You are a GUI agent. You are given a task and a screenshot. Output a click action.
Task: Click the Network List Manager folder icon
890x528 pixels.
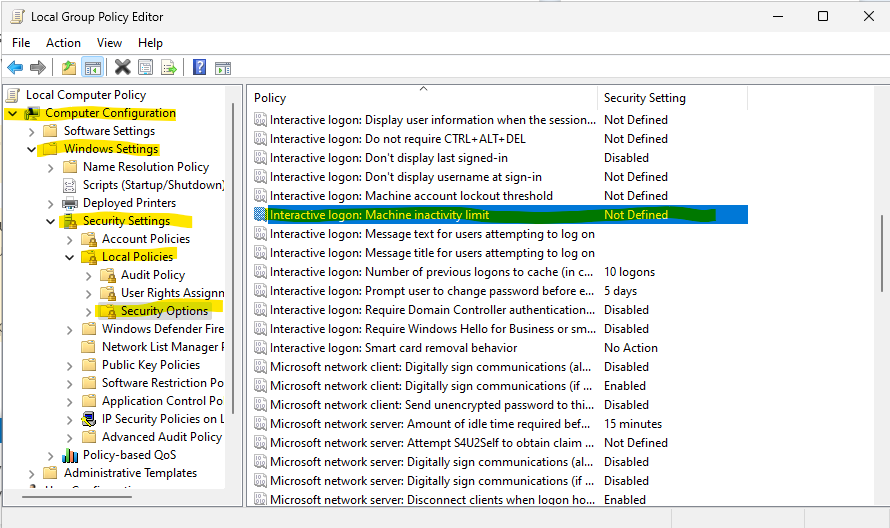(89, 346)
